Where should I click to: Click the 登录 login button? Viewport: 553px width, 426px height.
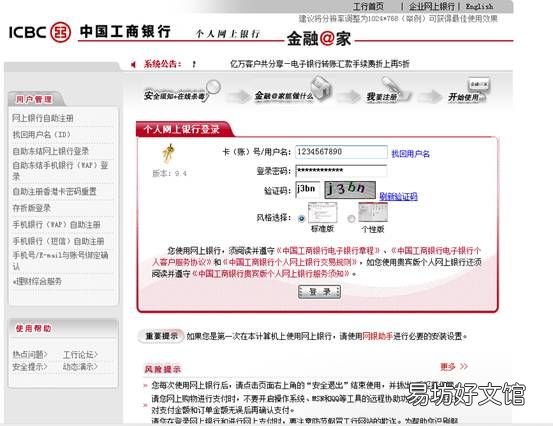click(319, 292)
